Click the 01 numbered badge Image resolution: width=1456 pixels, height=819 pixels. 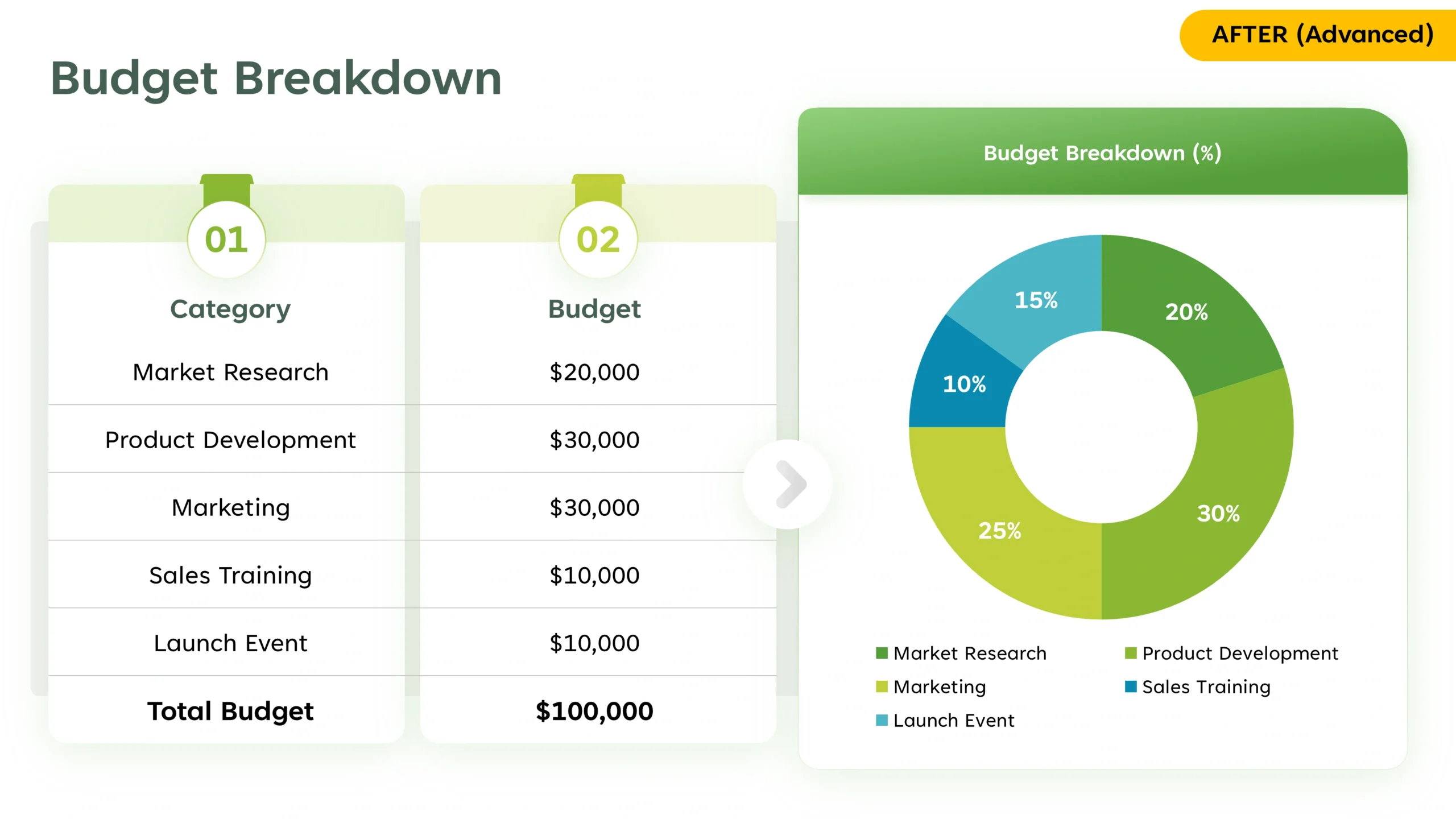(226, 239)
